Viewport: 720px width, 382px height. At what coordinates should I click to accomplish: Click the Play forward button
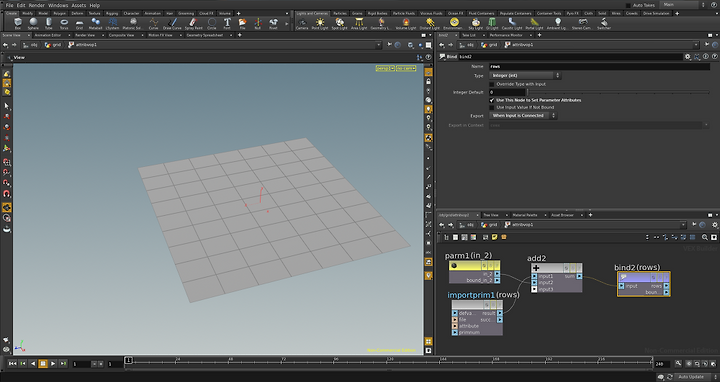(x=53, y=364)
